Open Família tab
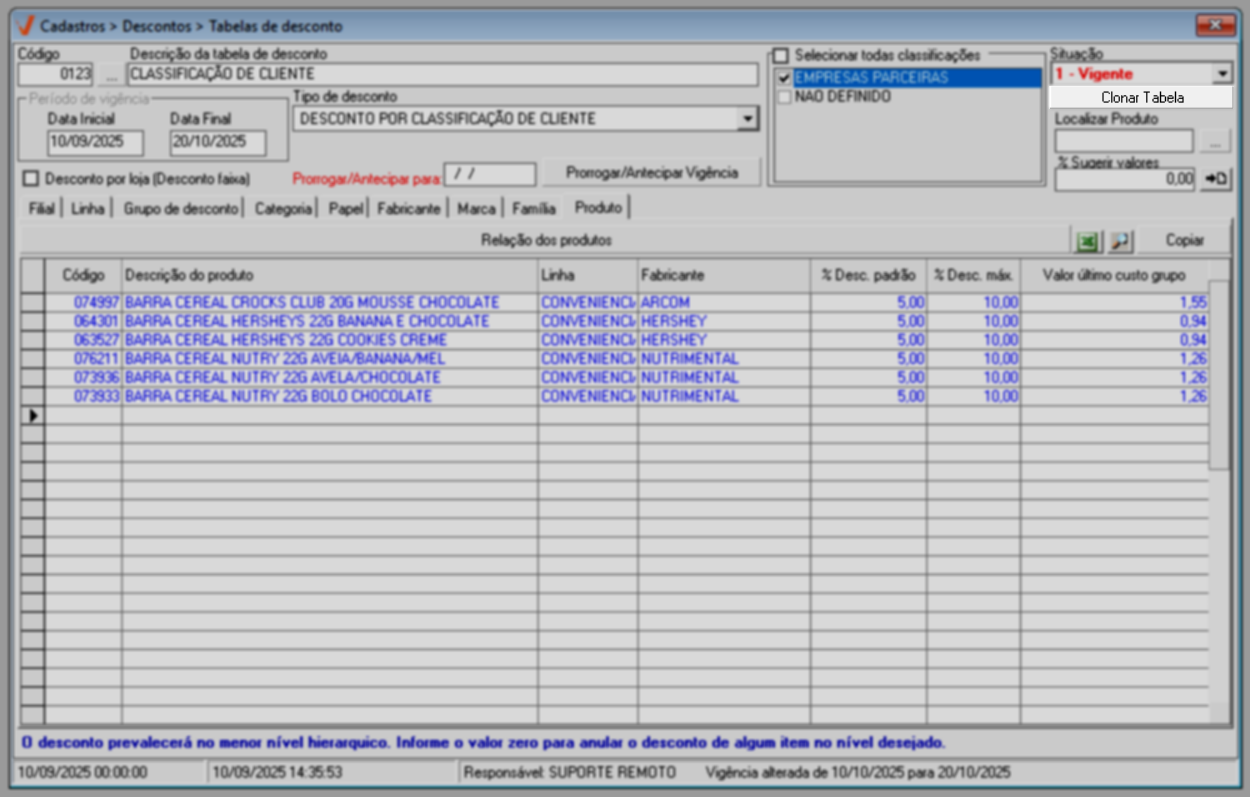1250x797 pixels. pos(534,209)
